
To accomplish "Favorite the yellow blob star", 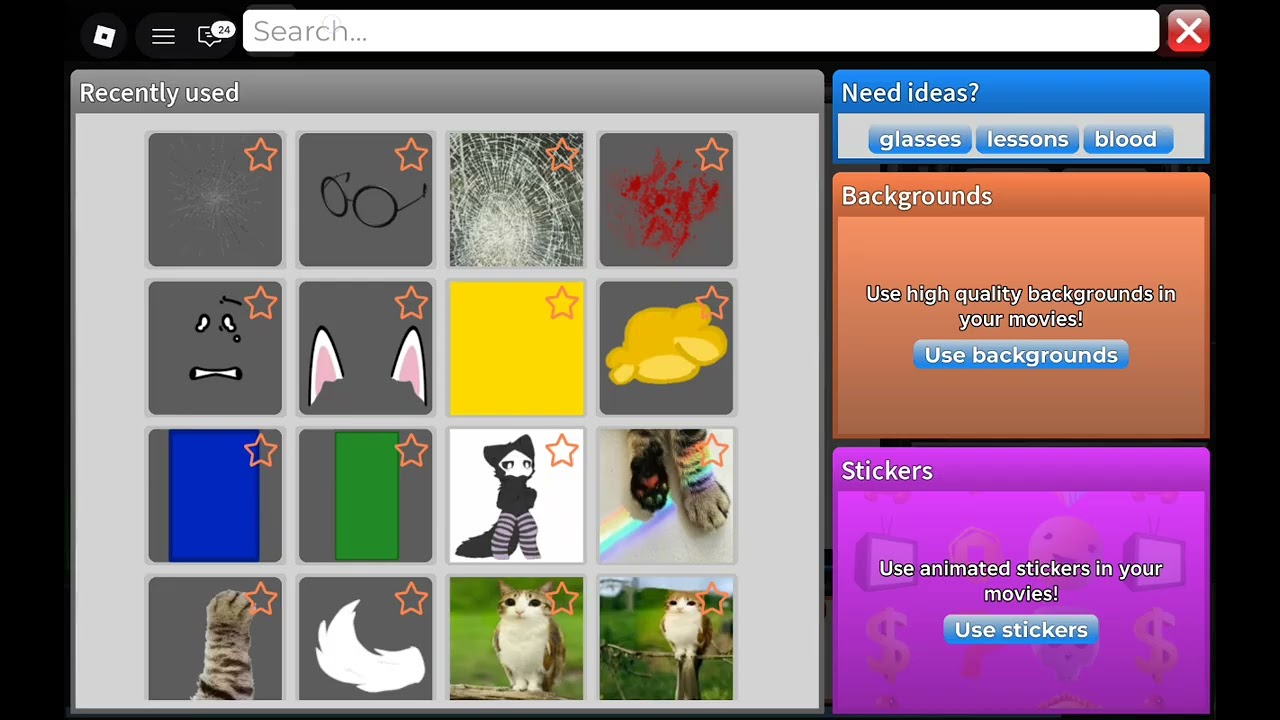I will (712, 303).
